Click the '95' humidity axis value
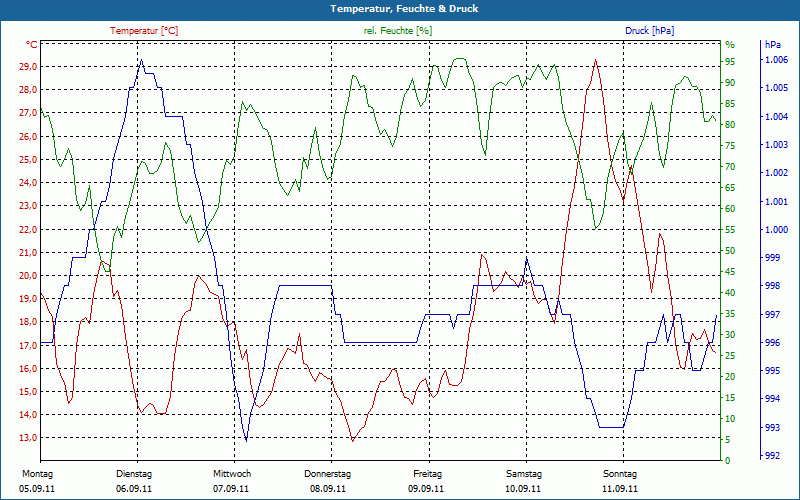The width and height of the screenshot is (800, 500). click(x=730, y=62)
